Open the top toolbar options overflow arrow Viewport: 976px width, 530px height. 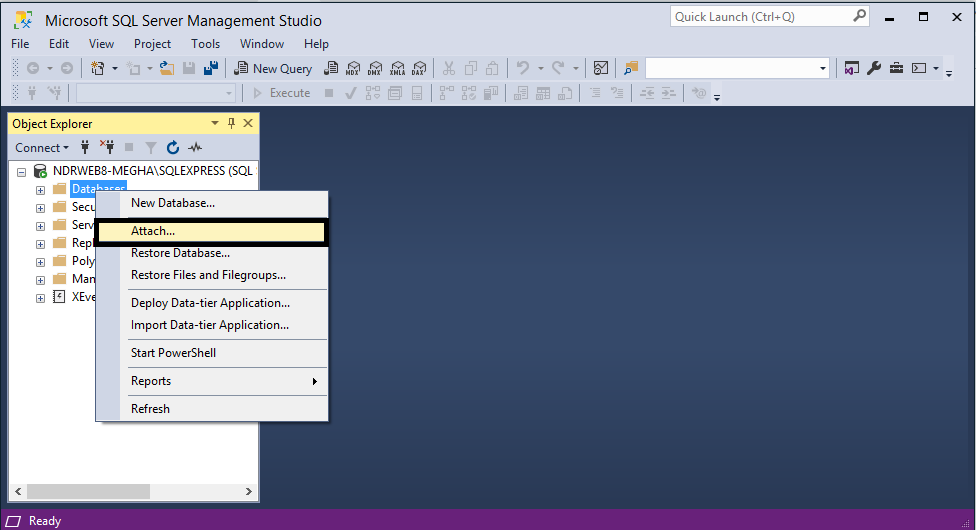pyautogui.click(x=949, y=73)
